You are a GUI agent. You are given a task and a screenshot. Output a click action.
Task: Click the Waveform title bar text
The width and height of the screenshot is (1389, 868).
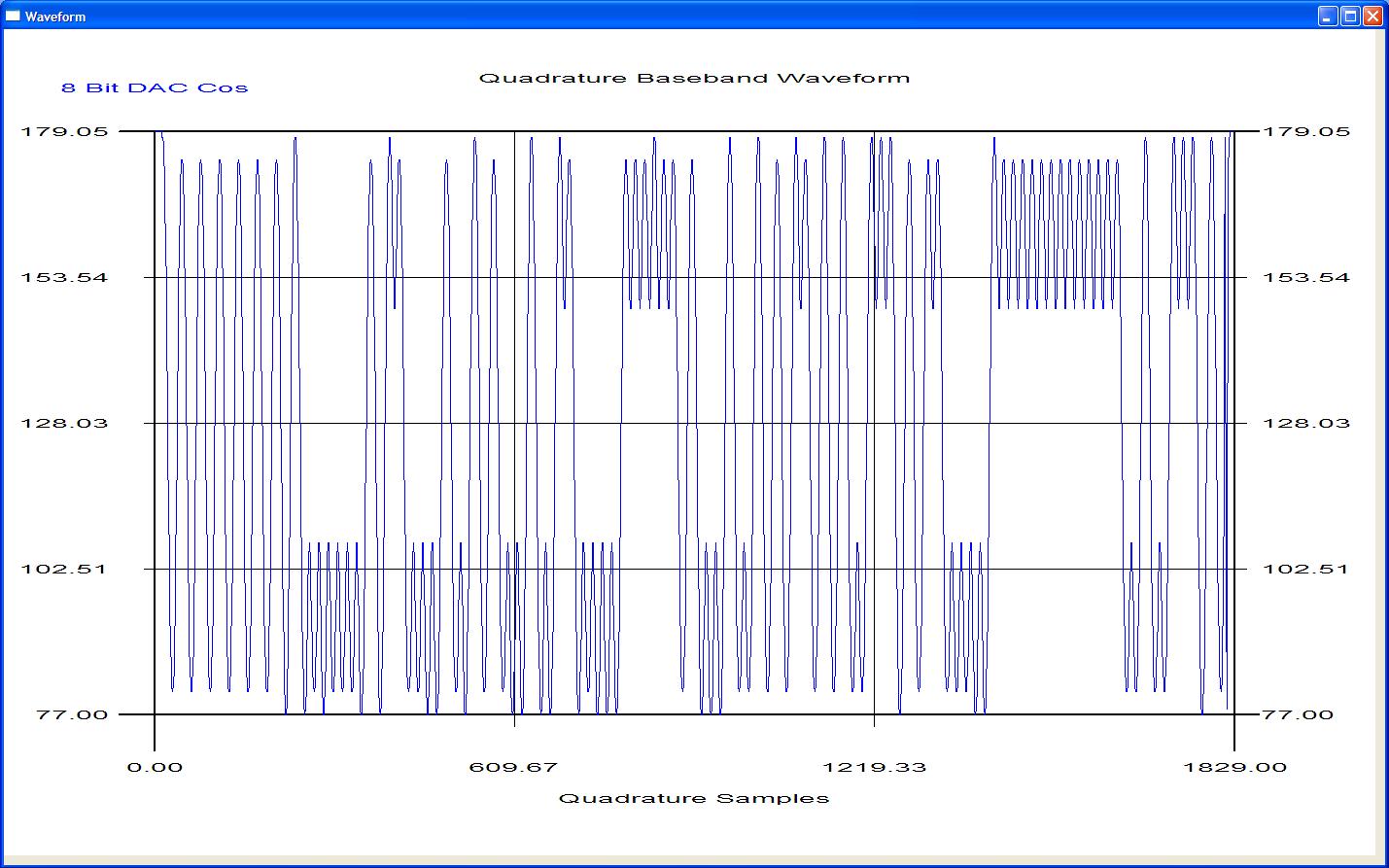click(x=55, y=17)
